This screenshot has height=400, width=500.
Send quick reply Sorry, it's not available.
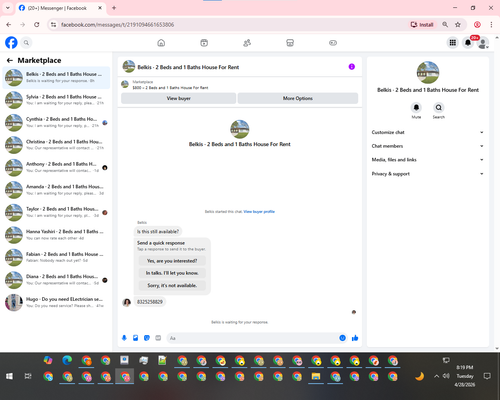(x=172, y=285)
